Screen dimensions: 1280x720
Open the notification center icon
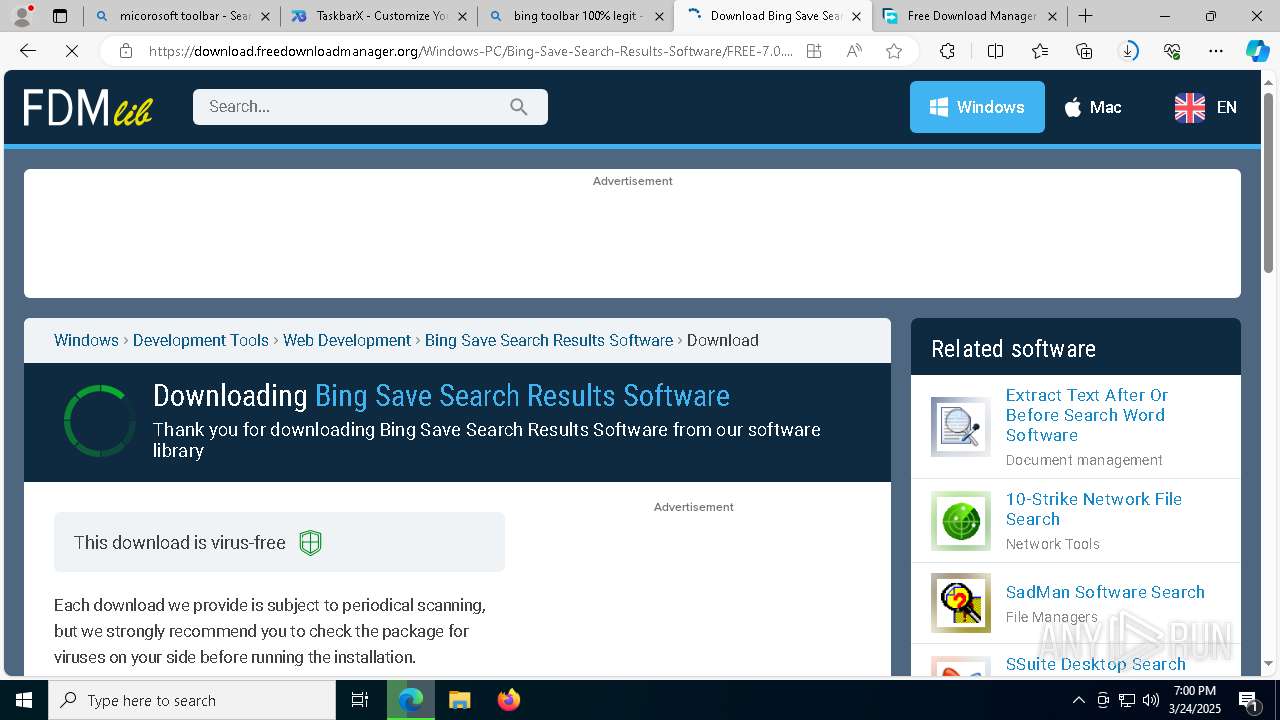1249,700
